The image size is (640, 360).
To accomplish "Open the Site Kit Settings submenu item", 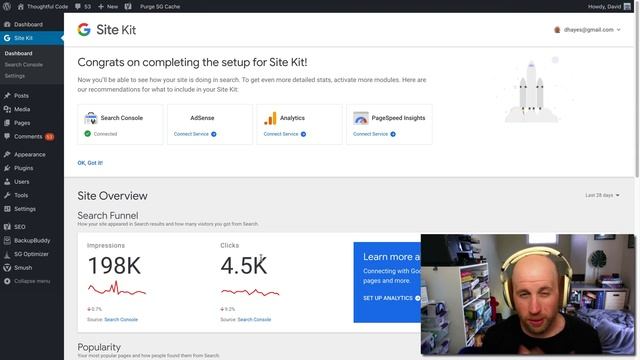I will (15, 76).
